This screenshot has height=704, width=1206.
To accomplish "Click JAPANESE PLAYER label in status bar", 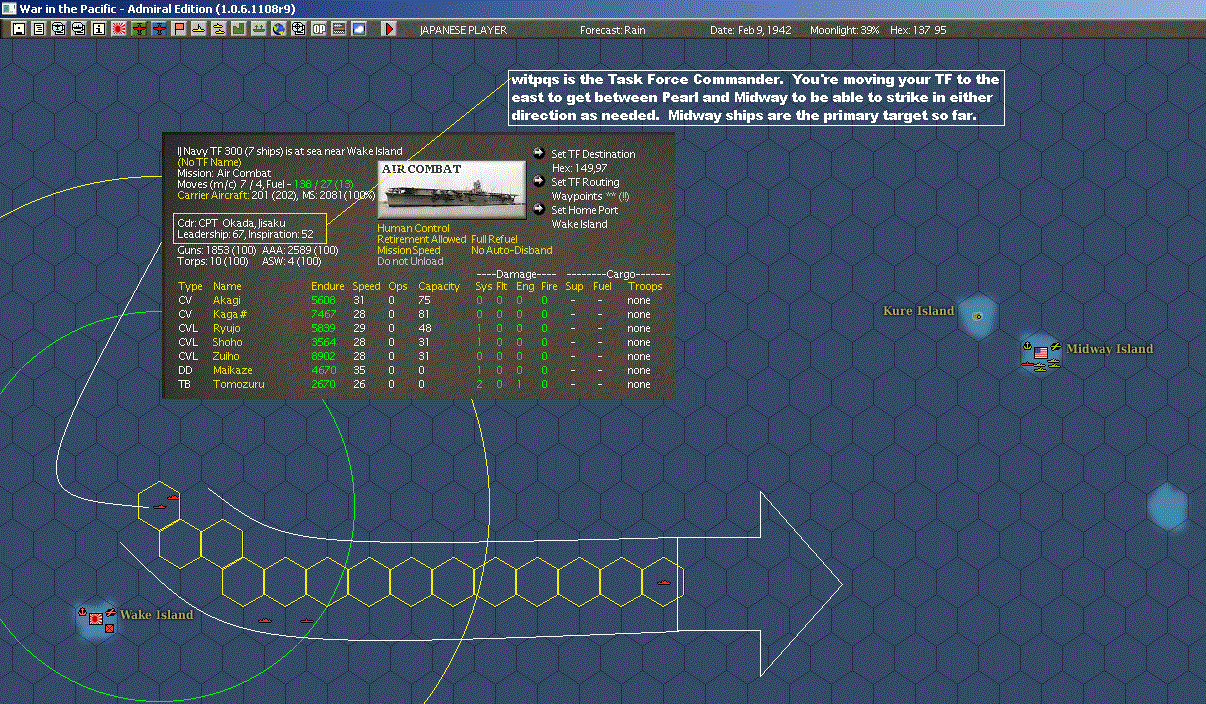I will click(x=463, y=30).
